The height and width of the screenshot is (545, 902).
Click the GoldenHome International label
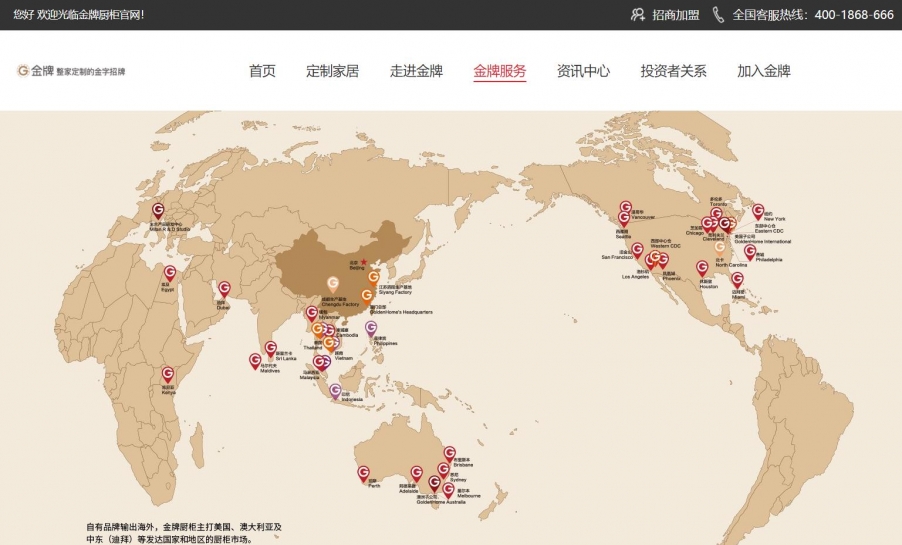coord(763,241)
